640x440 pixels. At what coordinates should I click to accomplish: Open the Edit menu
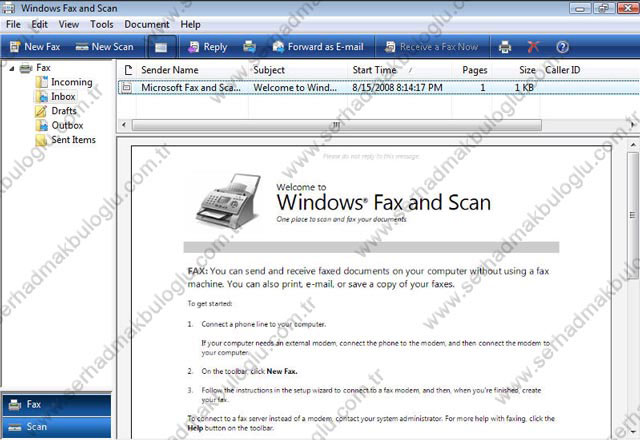(x=39, y=24)
